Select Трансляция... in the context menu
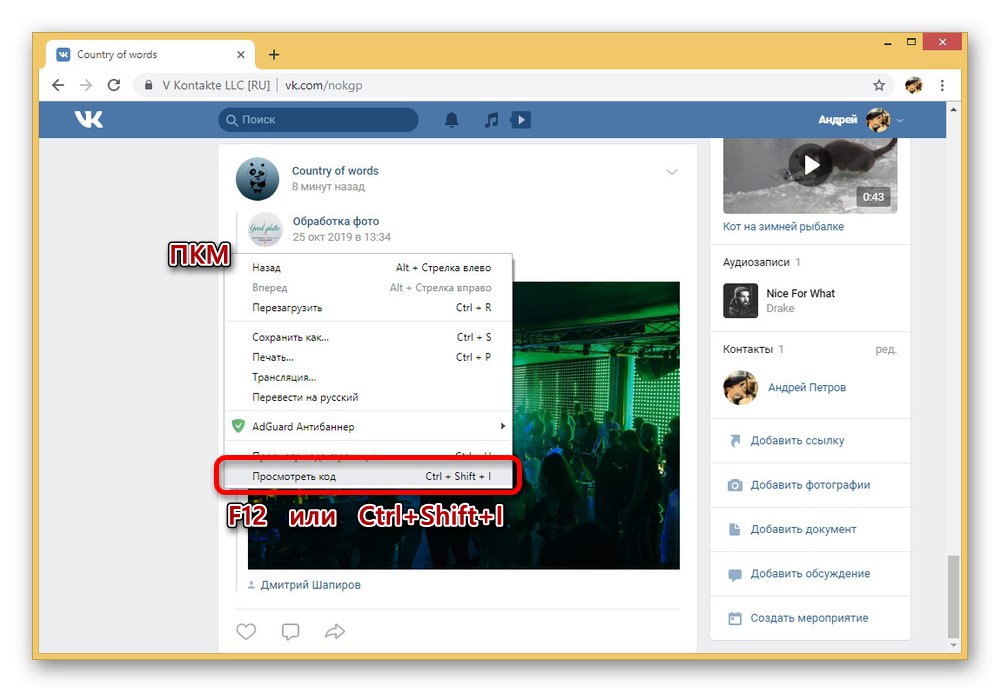The width and height of the screenshot is (1000, 692). click(x=369, y=377)
